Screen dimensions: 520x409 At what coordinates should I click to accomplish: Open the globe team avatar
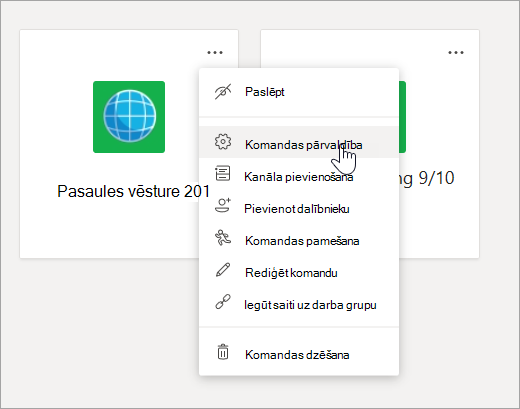[x=129, y=117]
